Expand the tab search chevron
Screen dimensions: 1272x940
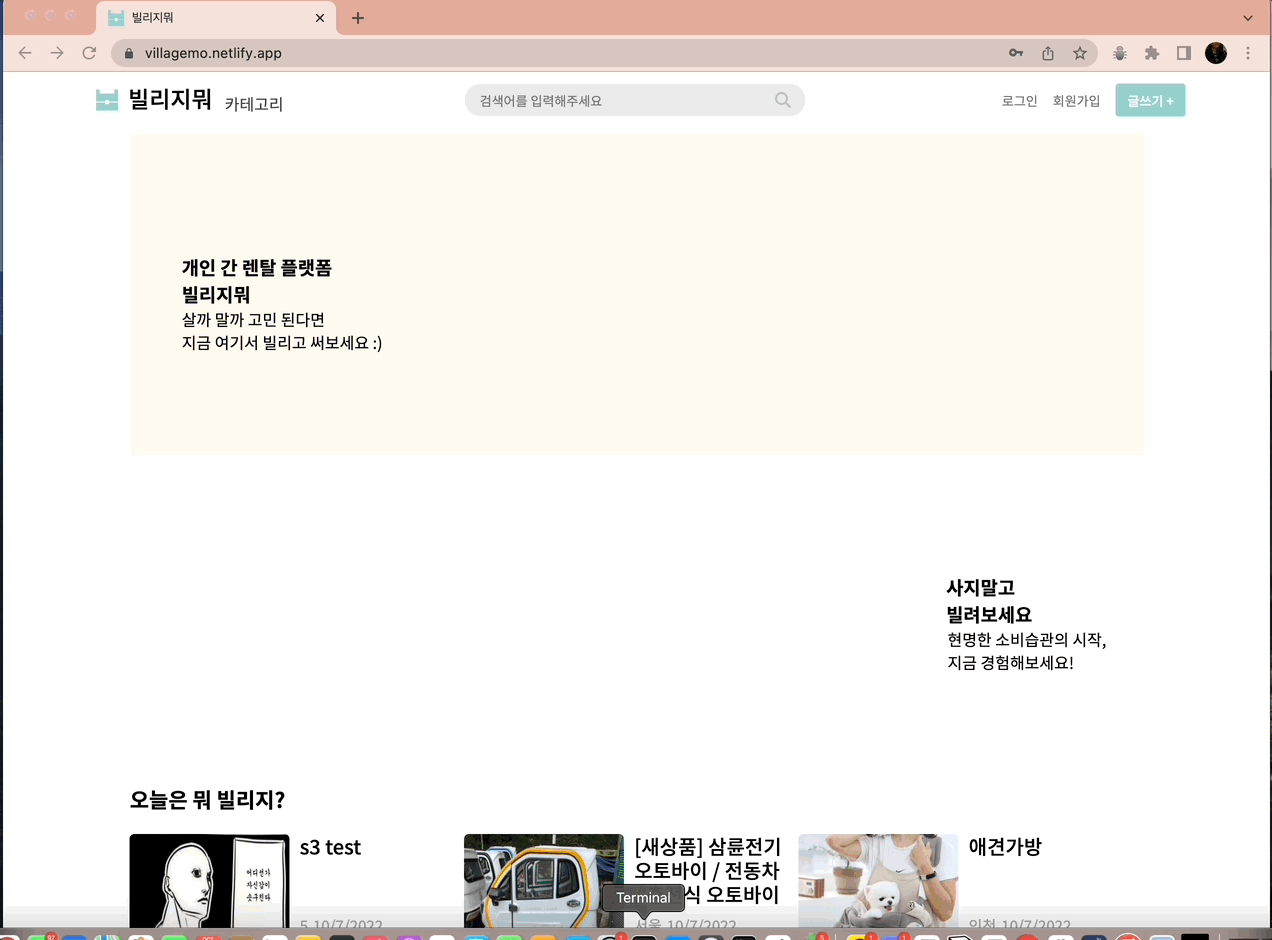1248,18
